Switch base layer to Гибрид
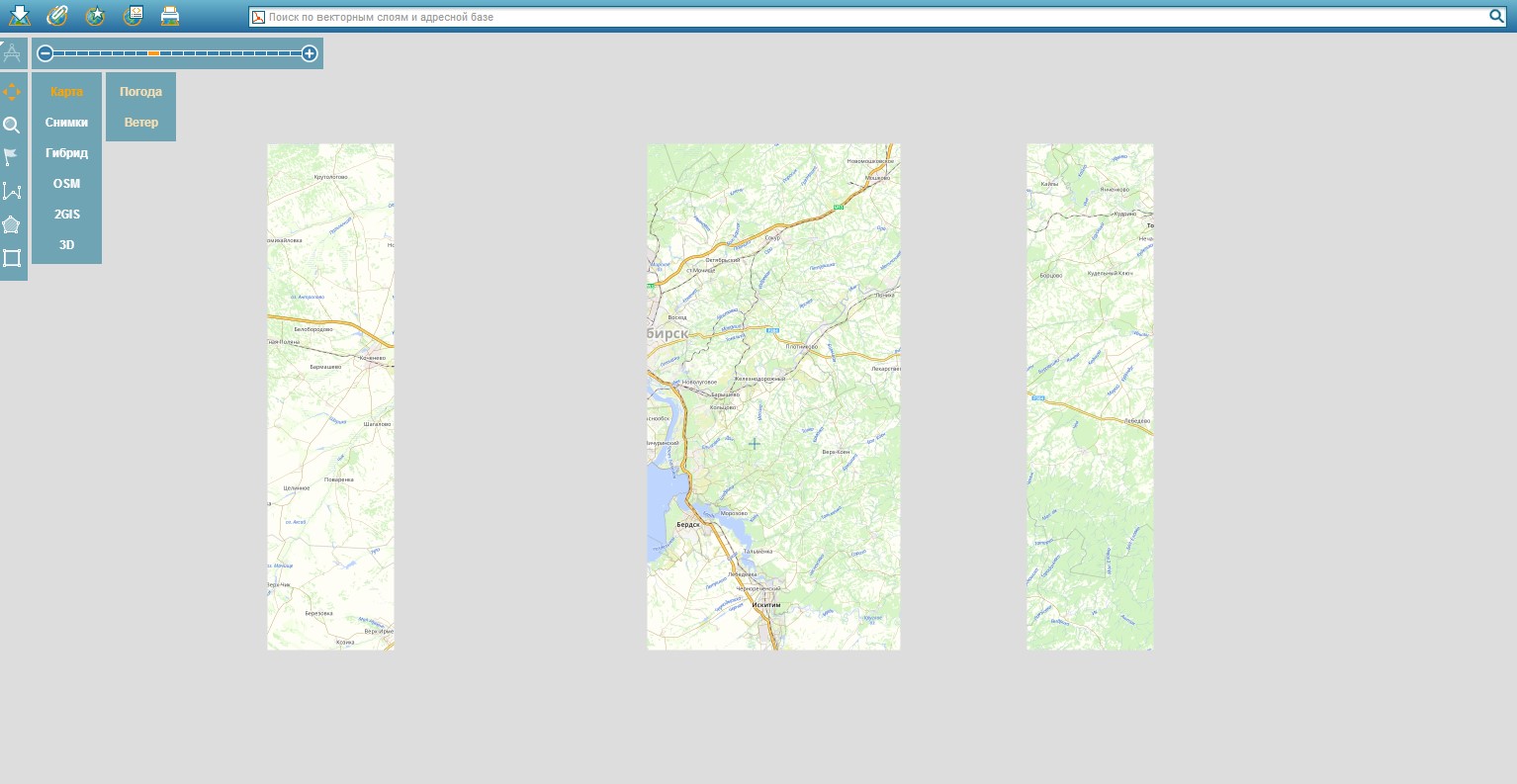The width and height of the screenshot is (1517, 784). coord(66,153)
